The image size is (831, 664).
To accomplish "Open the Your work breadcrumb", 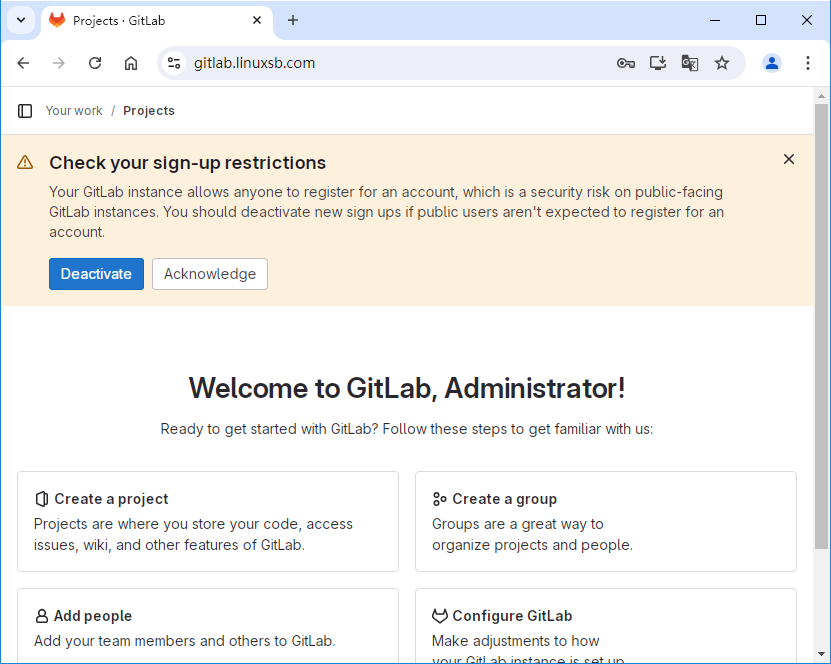I will 74,111.
